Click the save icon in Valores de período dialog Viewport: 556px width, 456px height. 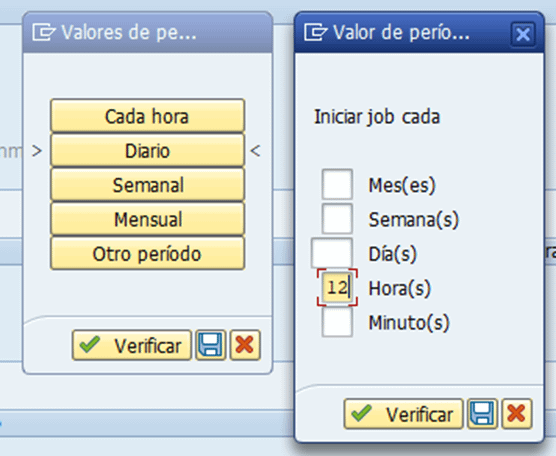[211, 345]
